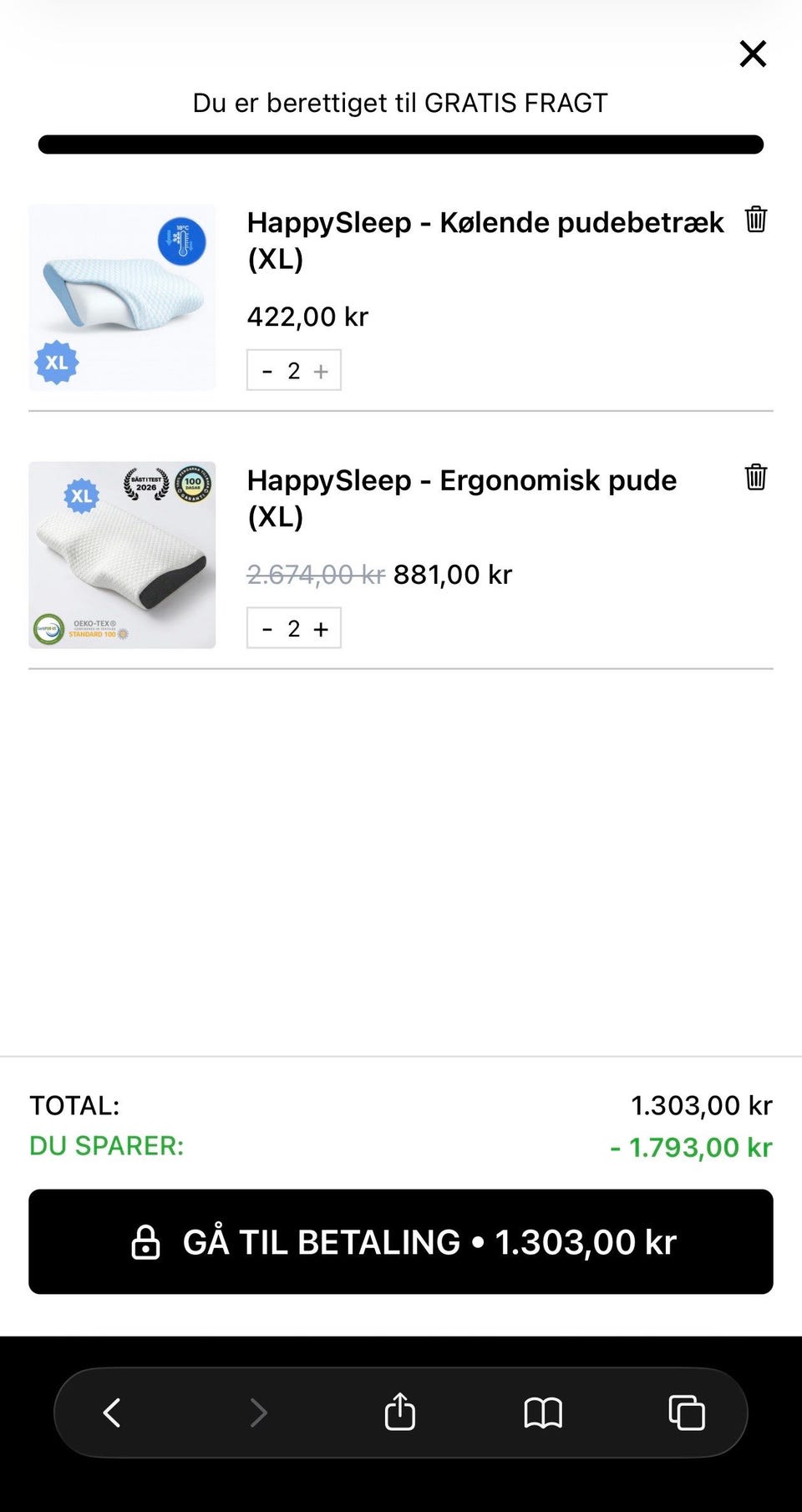Tap the Kølende pudebetræk quantity value

294,371
